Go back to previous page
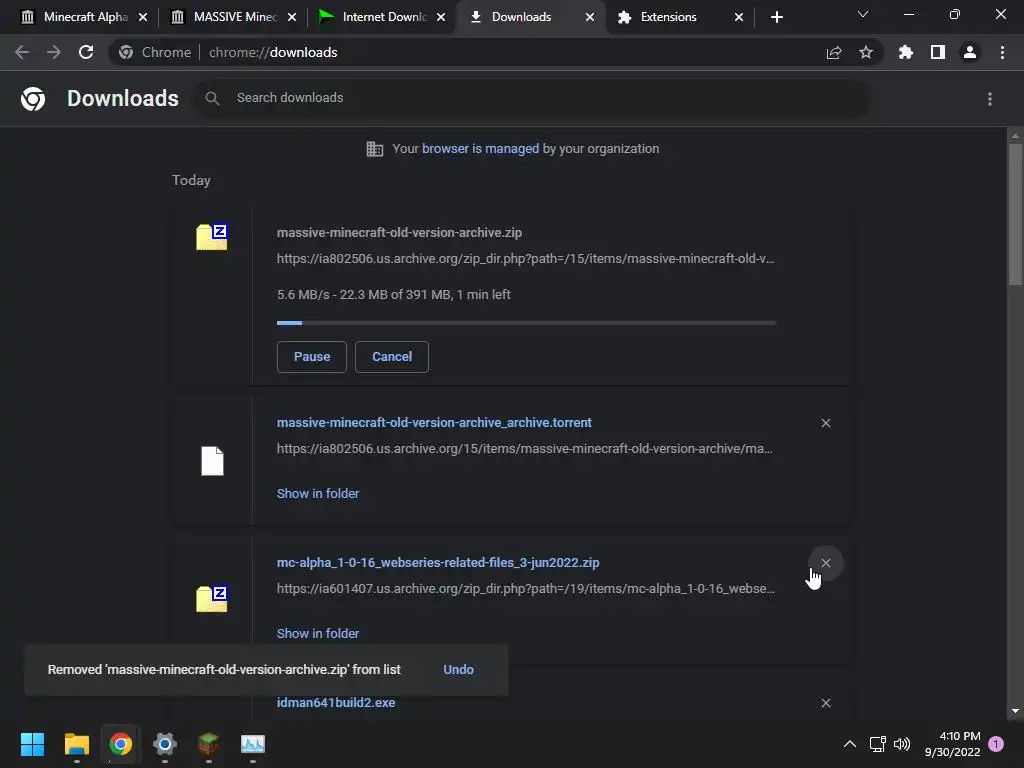The height and width of the screenshot is (768, 1024). [22, 52]
